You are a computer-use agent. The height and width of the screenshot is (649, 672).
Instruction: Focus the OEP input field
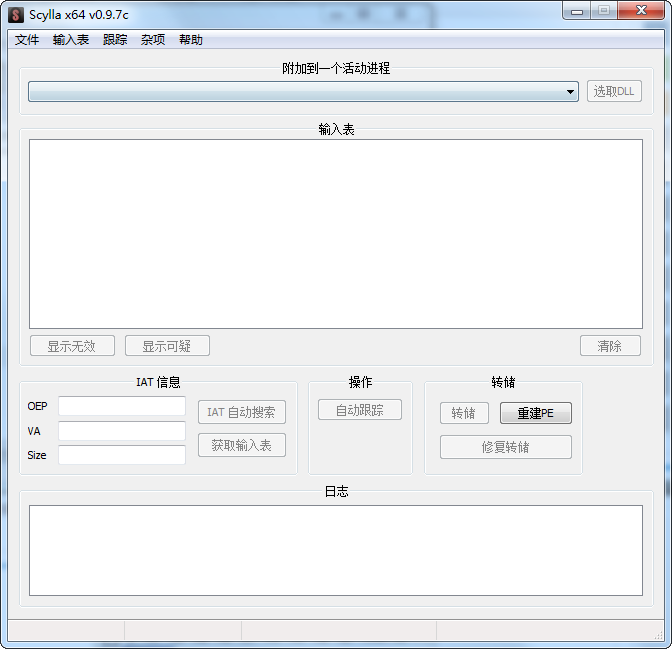point(122,406)
